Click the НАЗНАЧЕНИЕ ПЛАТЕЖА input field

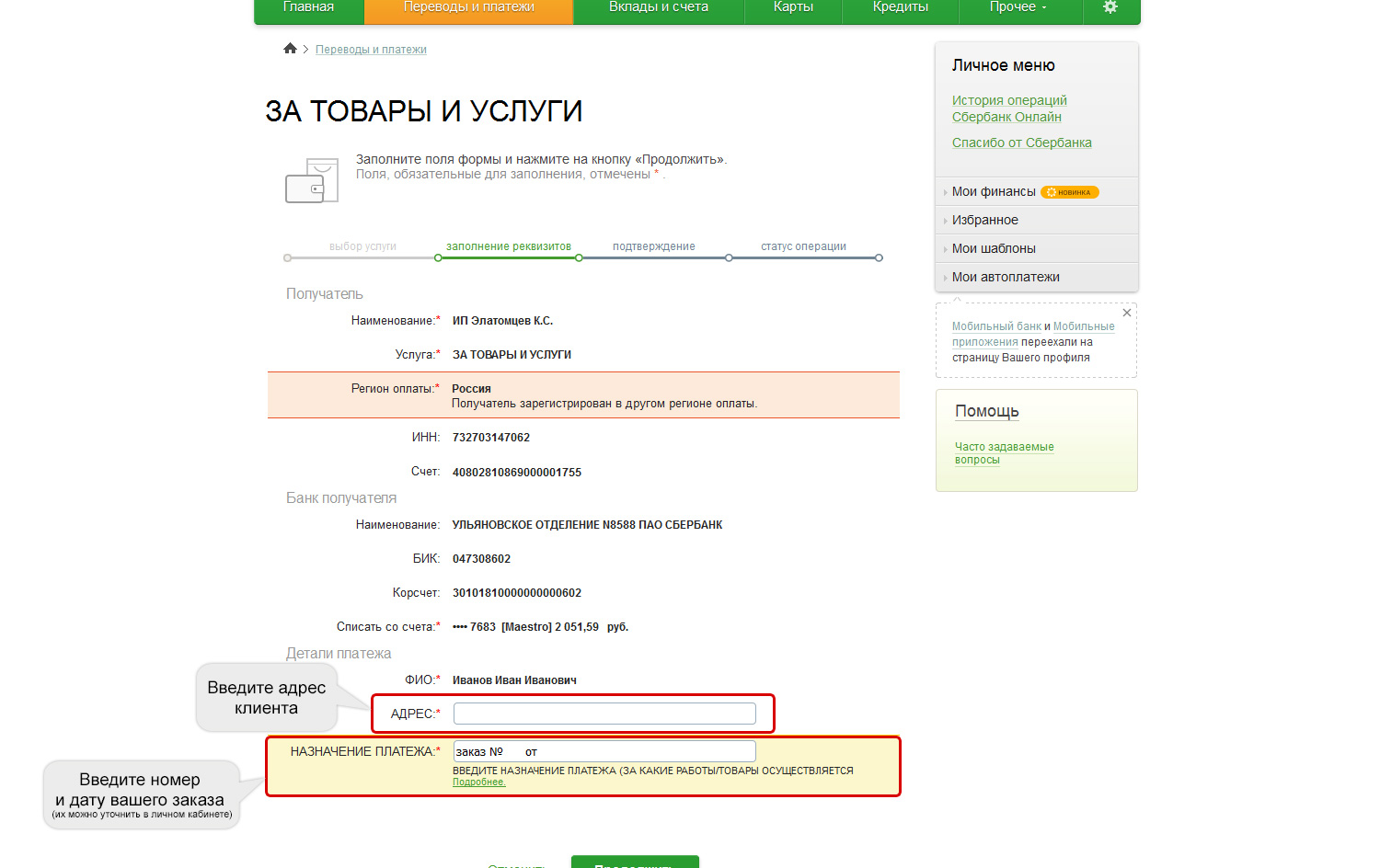(604, 751)
